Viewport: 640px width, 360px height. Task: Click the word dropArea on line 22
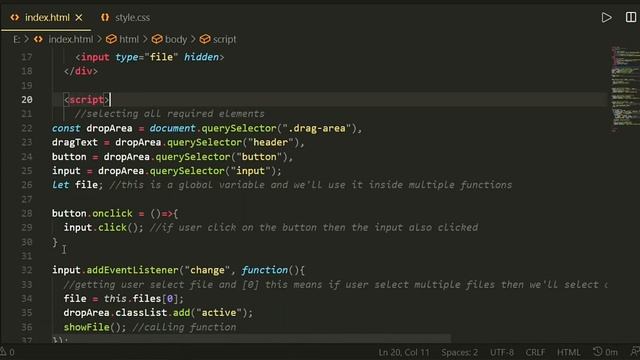click(109, 128)
